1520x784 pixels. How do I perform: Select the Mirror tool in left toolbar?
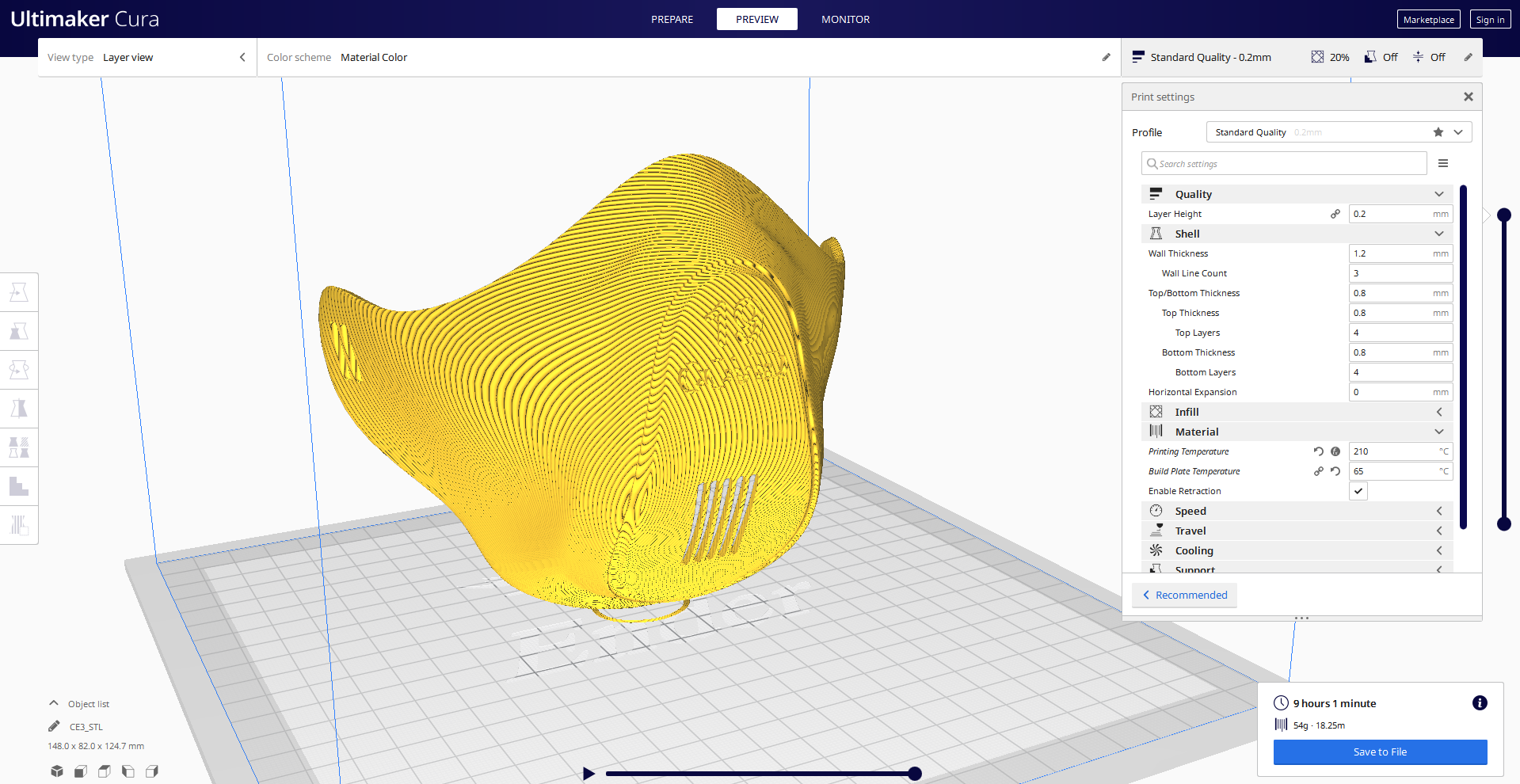pyautogui.click(x=19, y=409)
